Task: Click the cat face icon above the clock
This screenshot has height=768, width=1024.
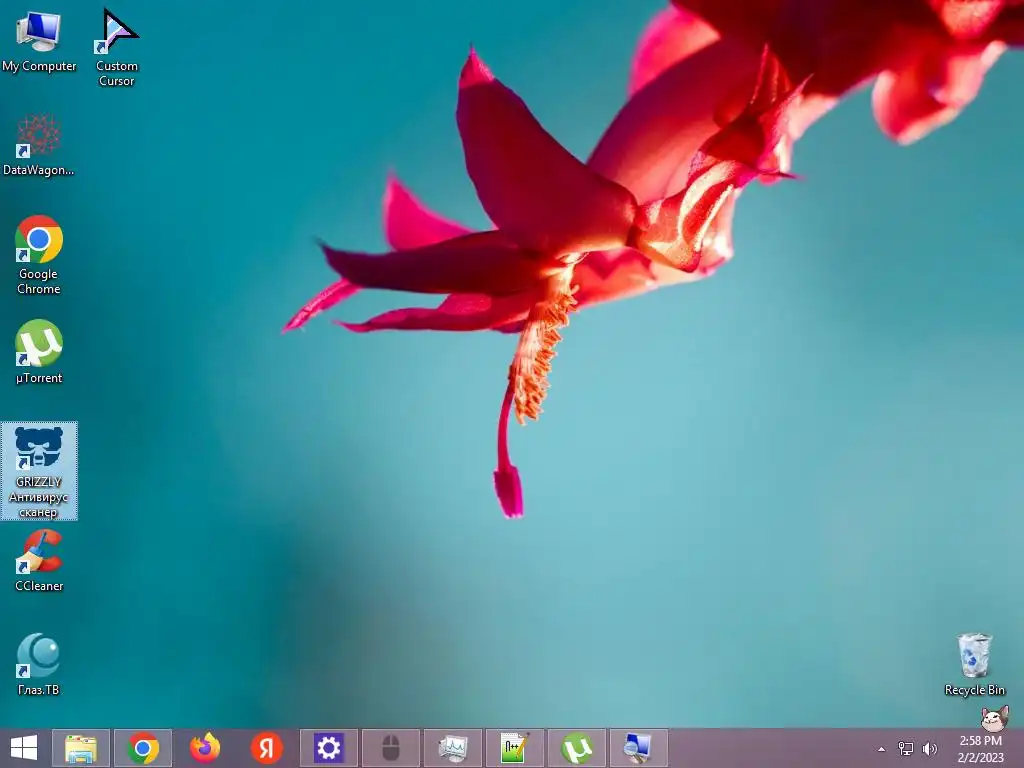Action: [994, 719]
